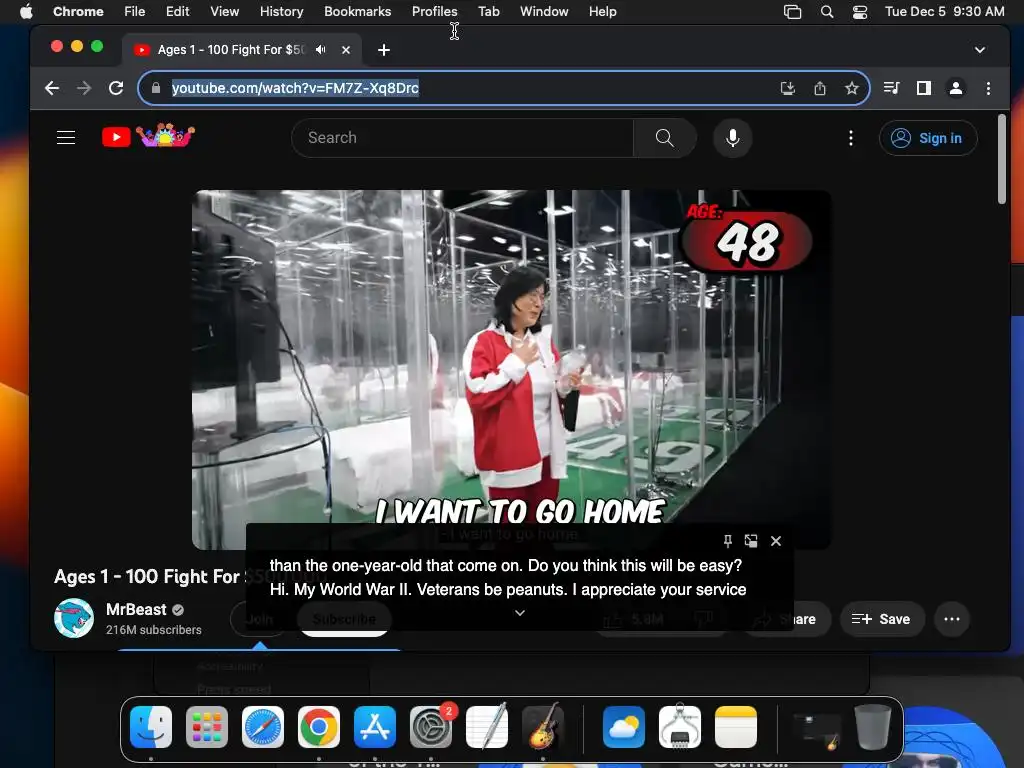Click the video player frame

click(511, 370)
